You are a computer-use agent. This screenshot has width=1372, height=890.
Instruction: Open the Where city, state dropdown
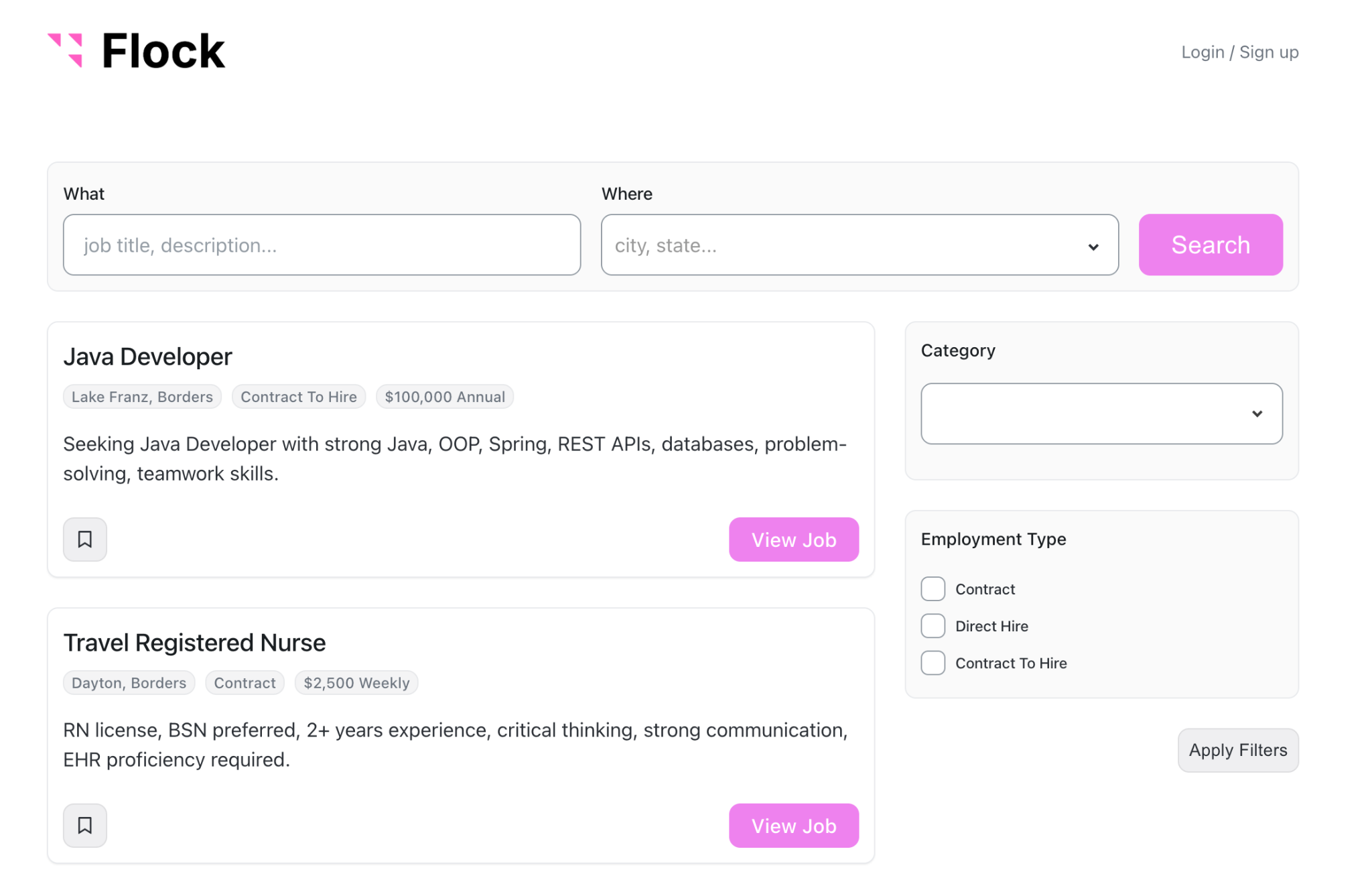844,245
